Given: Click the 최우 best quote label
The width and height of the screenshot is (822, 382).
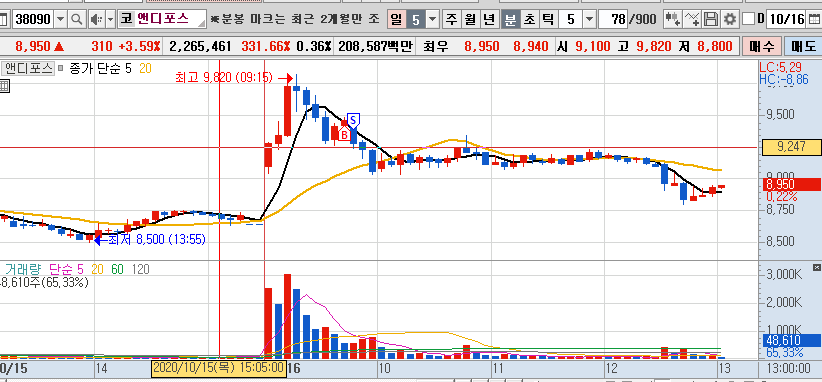Looking at the screenshot, I should coord(437,46).
